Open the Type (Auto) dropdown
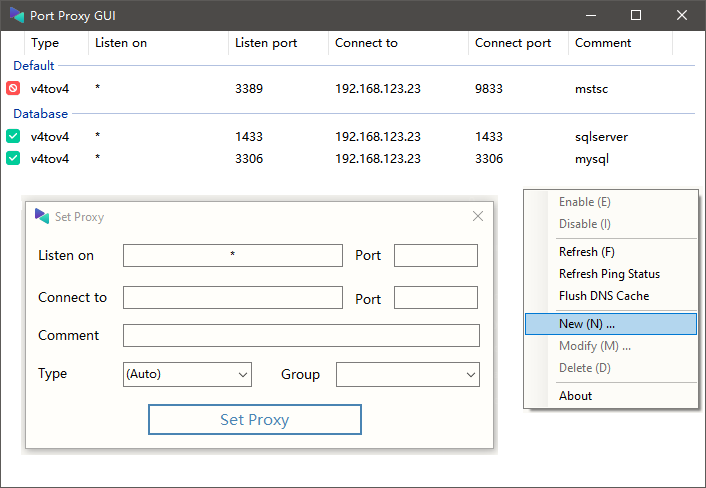The height and width of the screenshot is (488, 706). 187,375
